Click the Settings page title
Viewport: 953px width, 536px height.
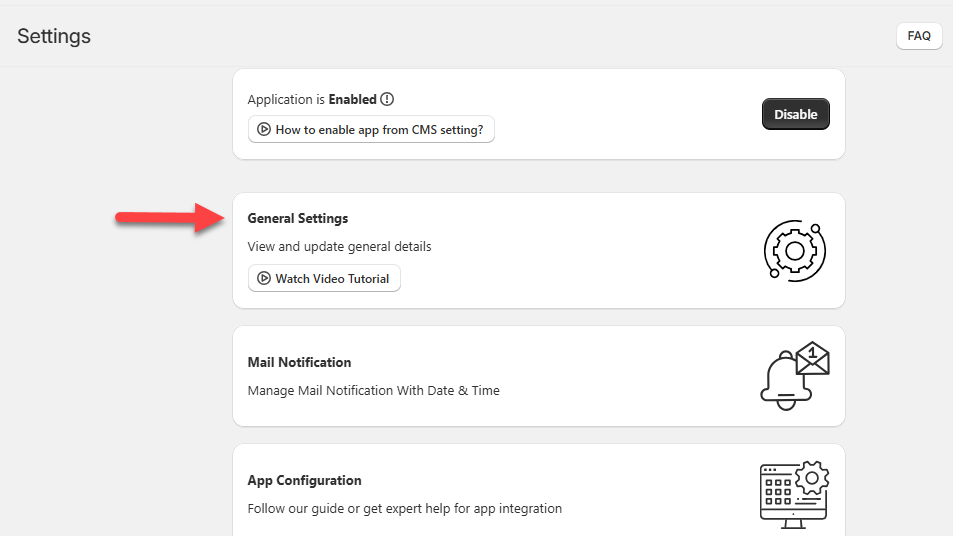pyautogui.click(x=54, y=36)
